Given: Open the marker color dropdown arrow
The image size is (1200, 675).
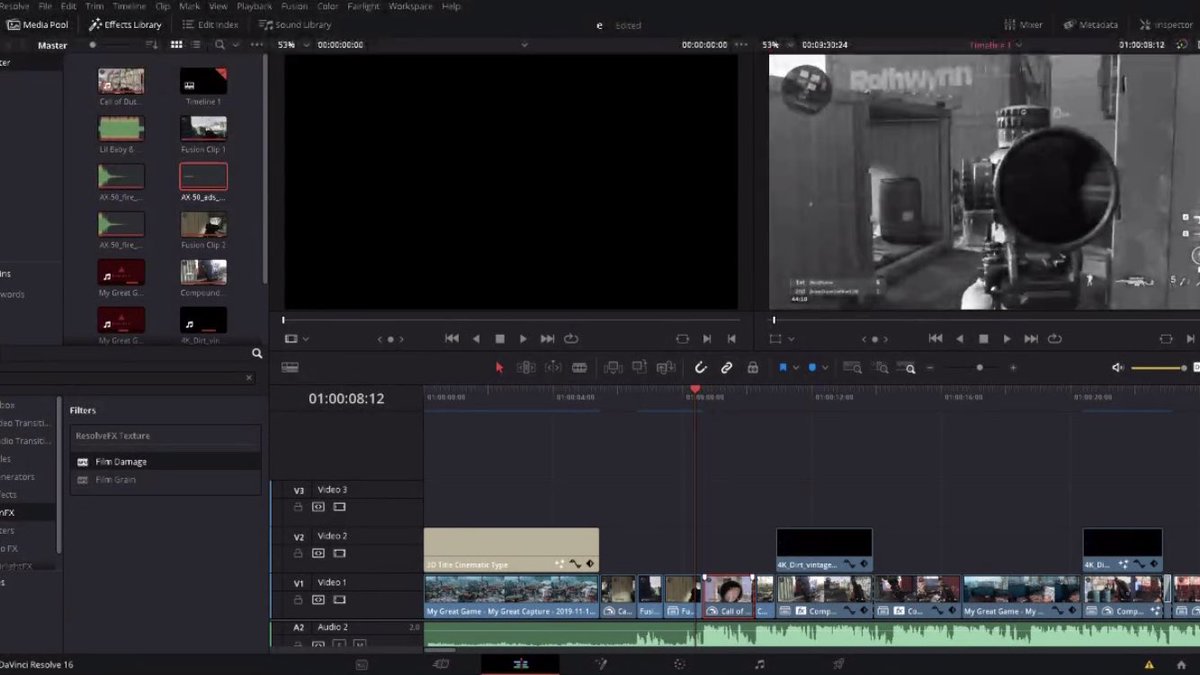Looking at the screenshot, I should [825, 368].
